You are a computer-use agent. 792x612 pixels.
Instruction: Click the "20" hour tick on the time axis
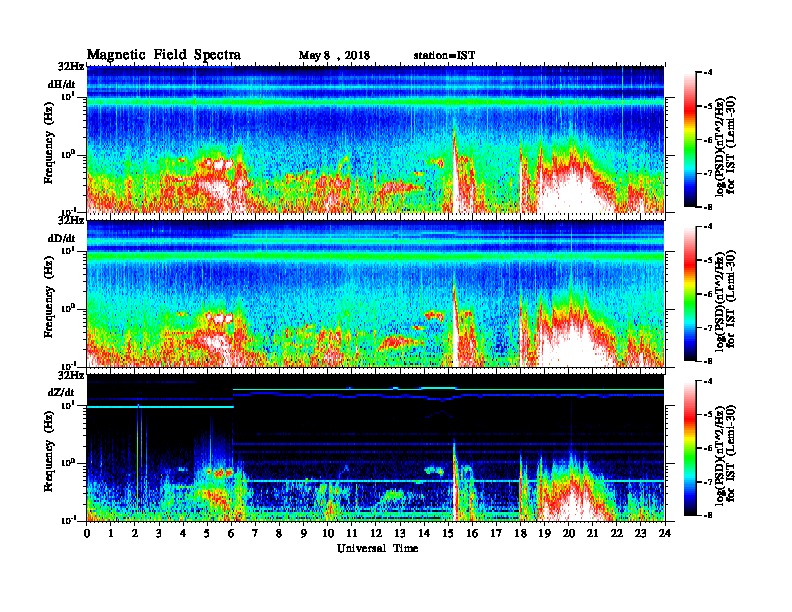[x=568, y=534]
